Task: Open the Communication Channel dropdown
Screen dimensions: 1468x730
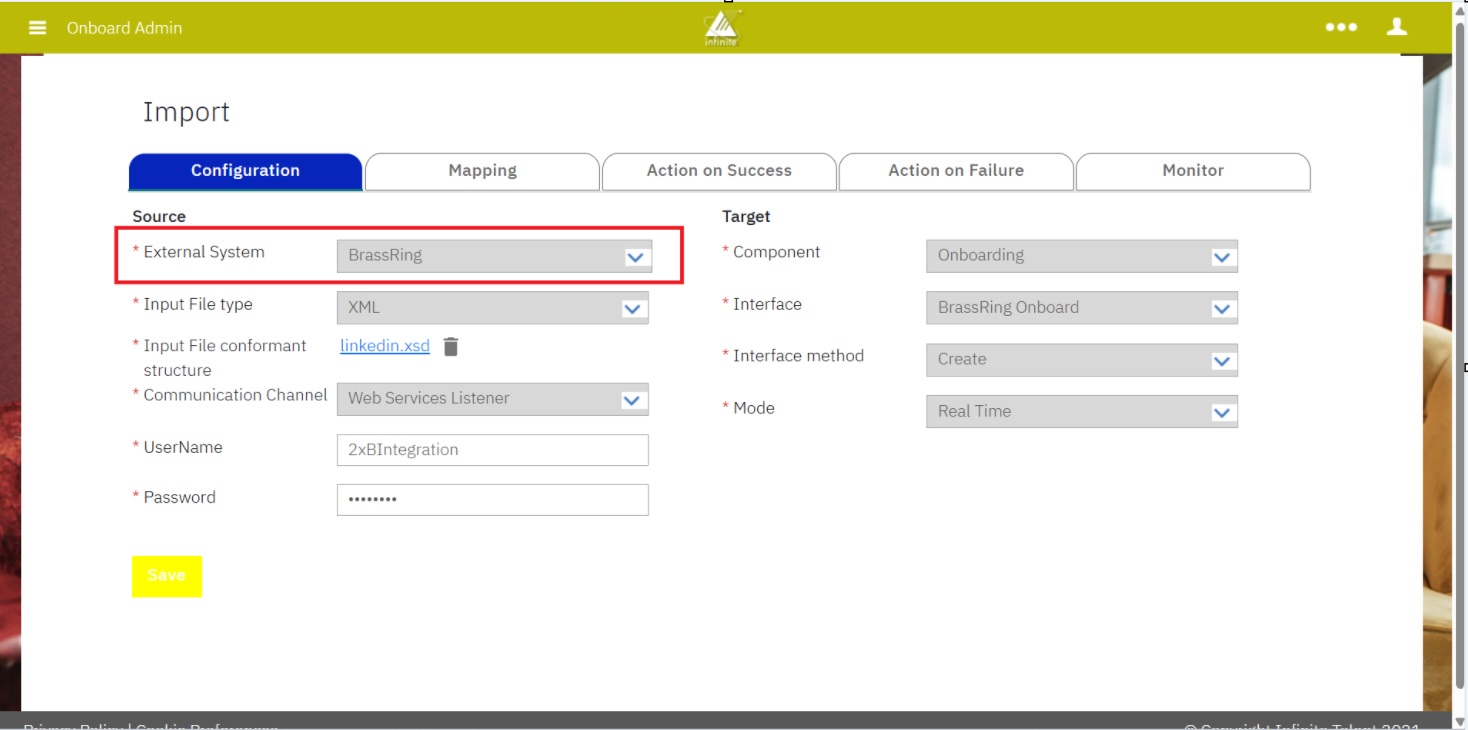Action: pyautogui.click(x=632, y=399)
